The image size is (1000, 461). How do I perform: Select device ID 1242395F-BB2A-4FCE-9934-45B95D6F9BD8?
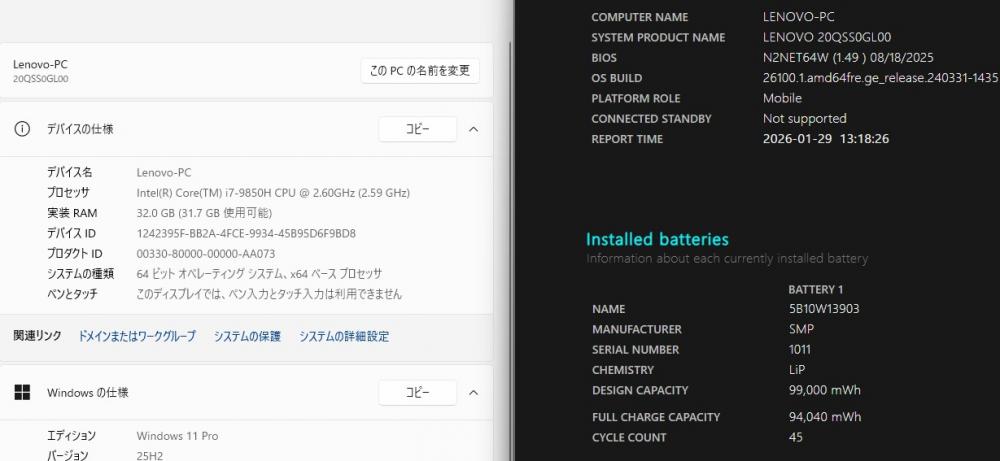pyautogui.click(x=246, y=233)
